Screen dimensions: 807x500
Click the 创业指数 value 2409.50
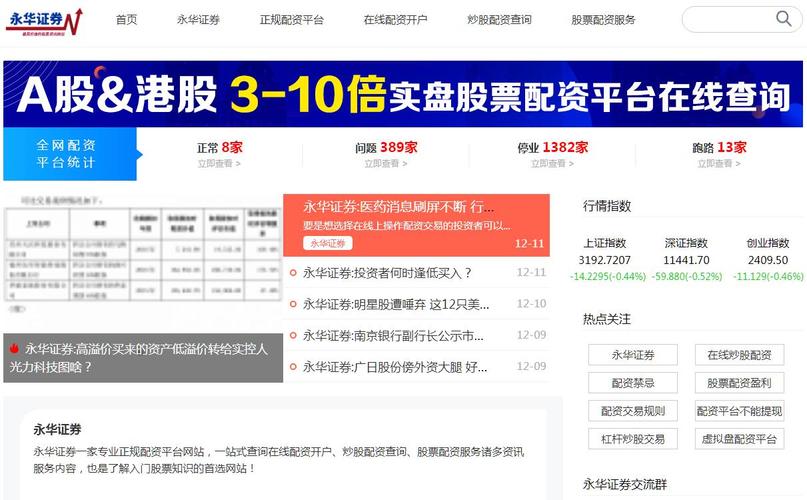[x=768, y=260]
